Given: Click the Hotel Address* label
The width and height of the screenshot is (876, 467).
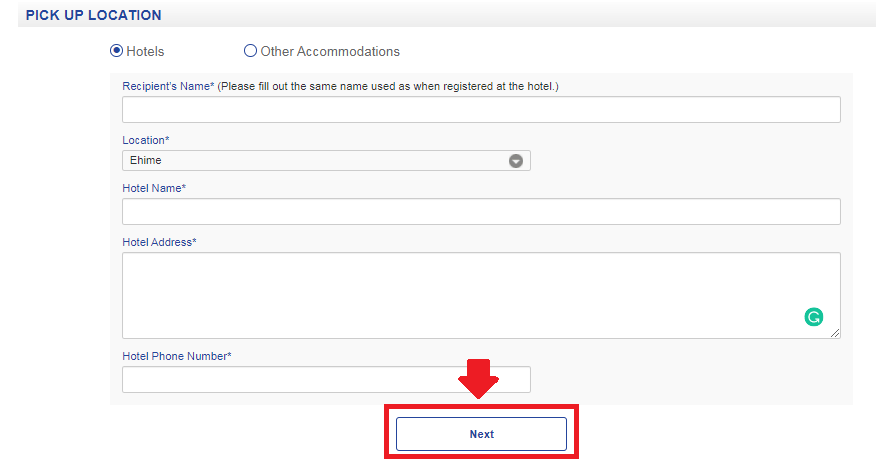Looking at the screenshot, I should [159, 242].
